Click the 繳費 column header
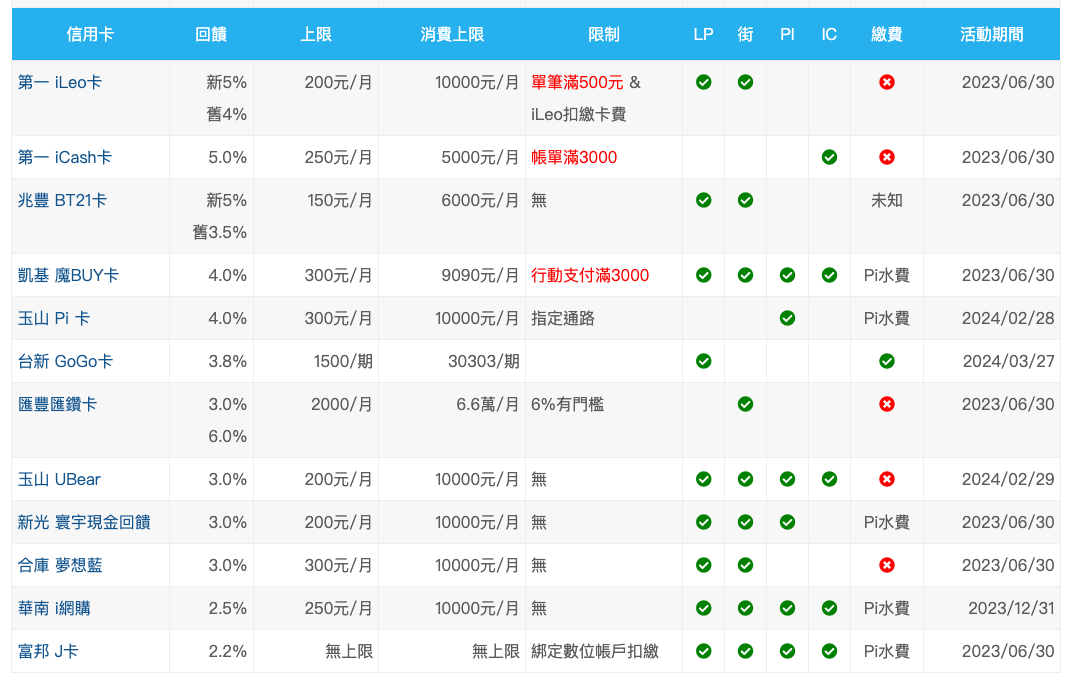 coord(887,35)
